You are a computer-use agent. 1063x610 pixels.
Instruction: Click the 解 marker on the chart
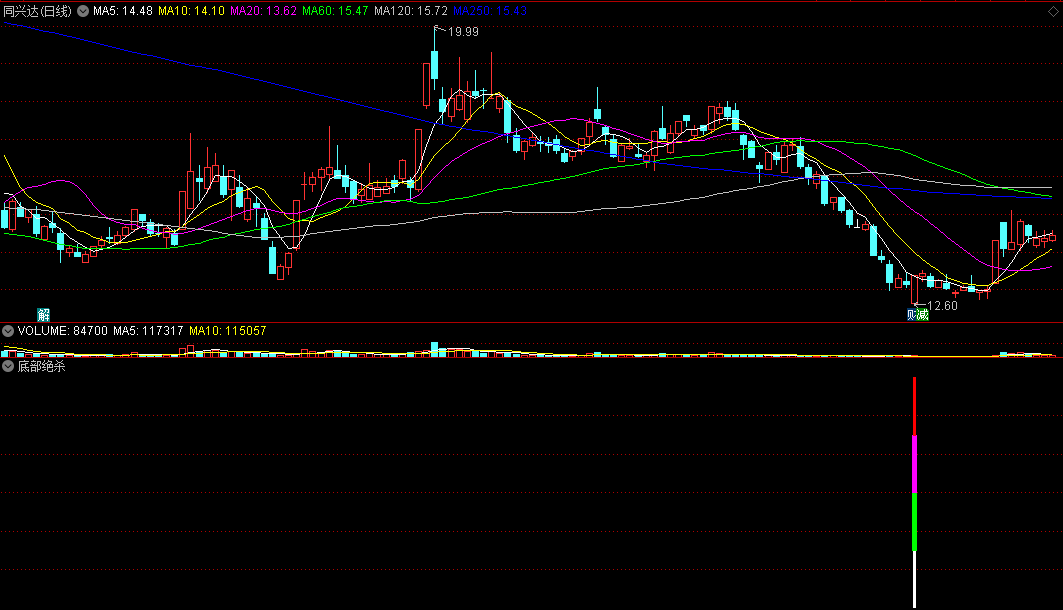tap(43, 314)
